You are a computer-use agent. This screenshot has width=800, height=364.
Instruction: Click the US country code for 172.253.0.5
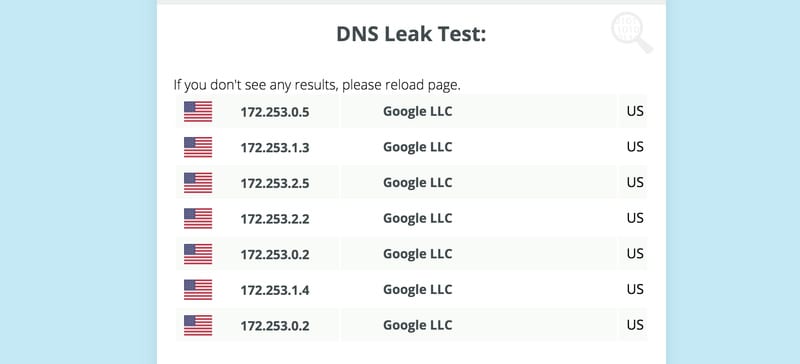pyautogui.click(x=635, y=111)
